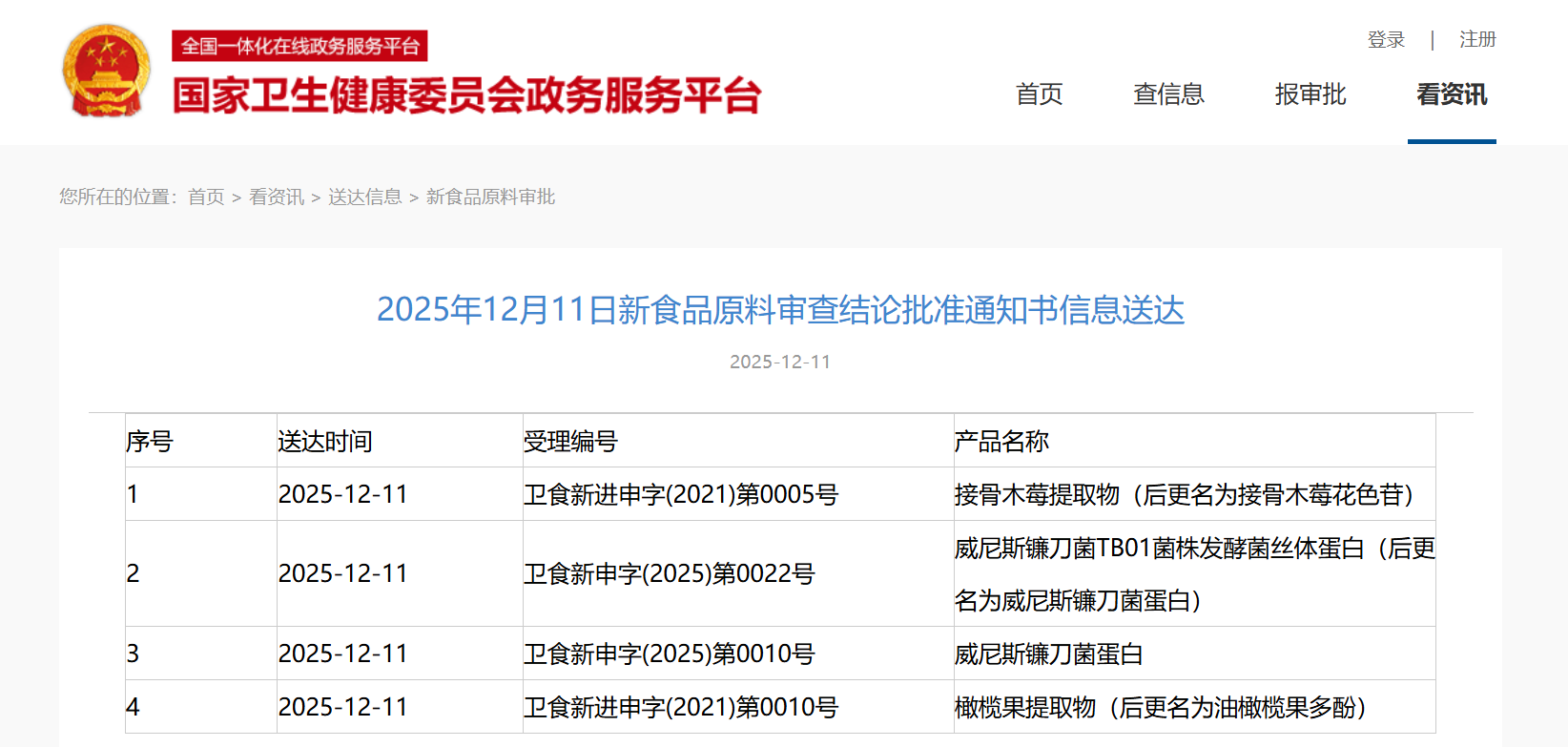The width and height of the screenshot is (1568, 747).
Task: Go to the 首页 navigation tab
Action: (x=1039, y=94)
